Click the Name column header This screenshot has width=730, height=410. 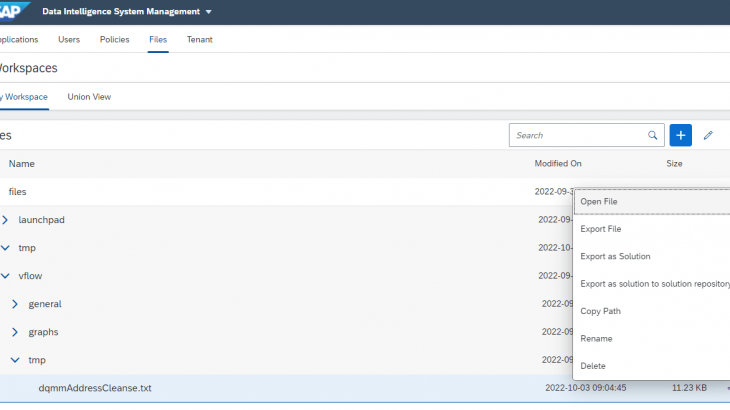pos(21,164)
